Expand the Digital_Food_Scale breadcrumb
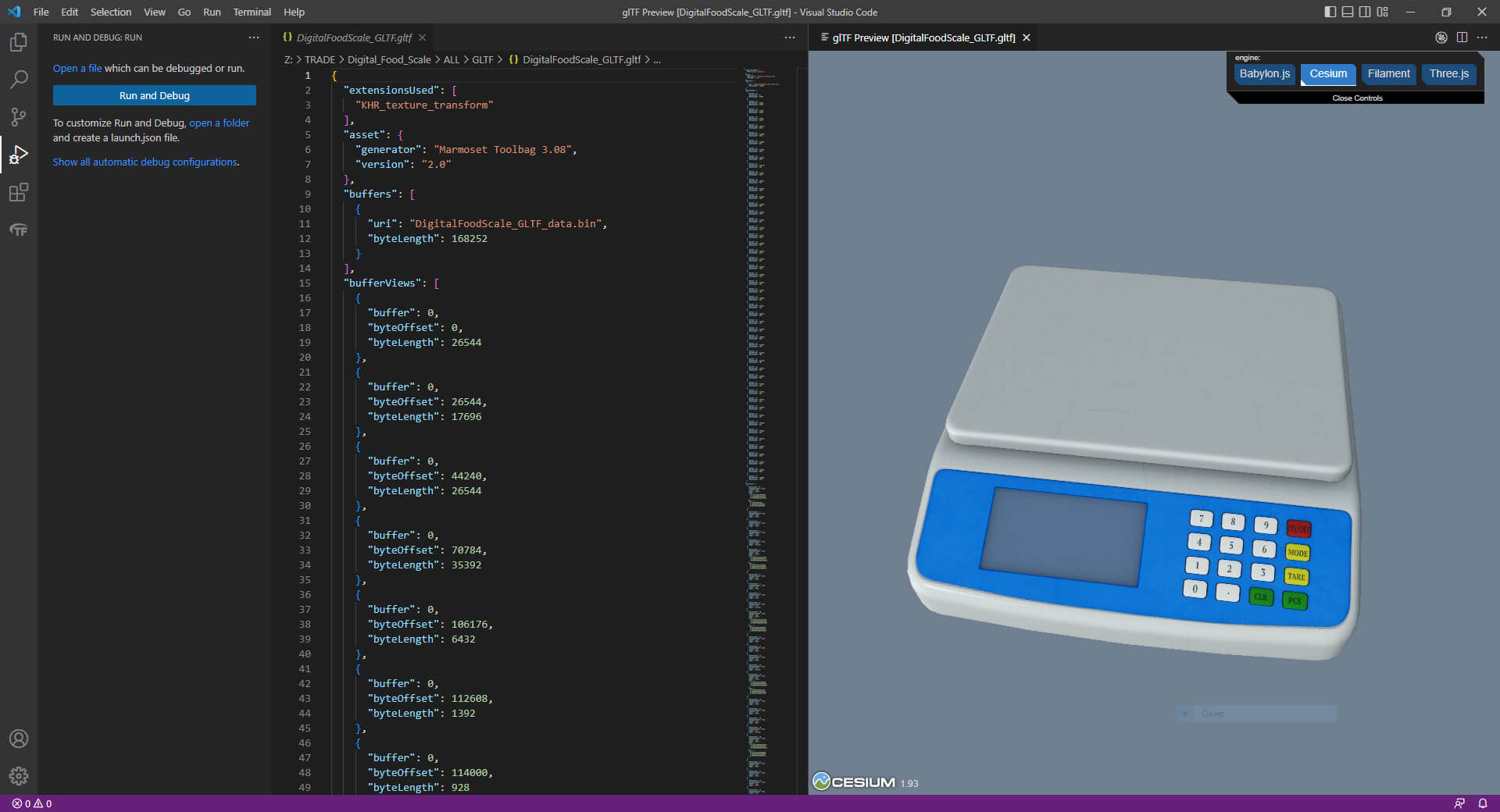Screen dimensions: 1500x812 coord(388,59)
